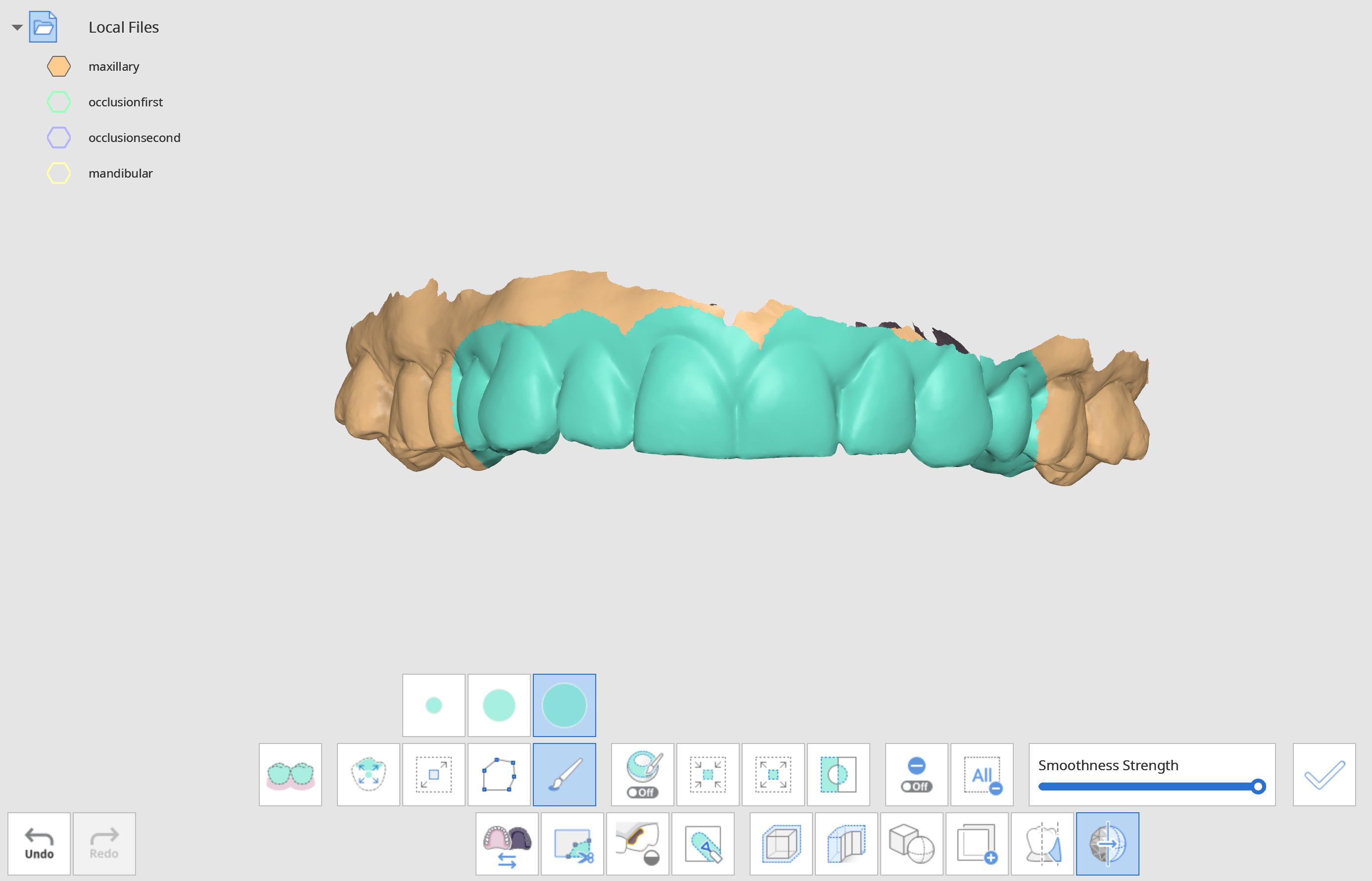Expand the selected area
The image size is (1372, 881).
(773, 775)
